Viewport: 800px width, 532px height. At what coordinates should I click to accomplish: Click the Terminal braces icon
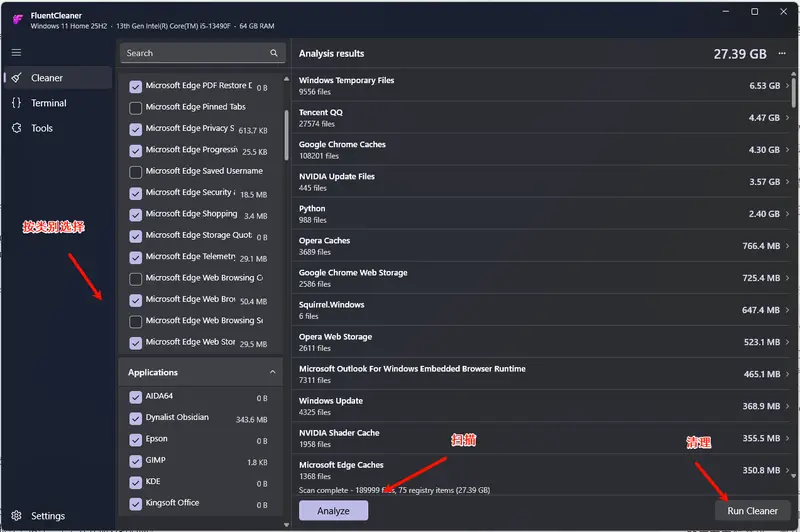[16, 103]
